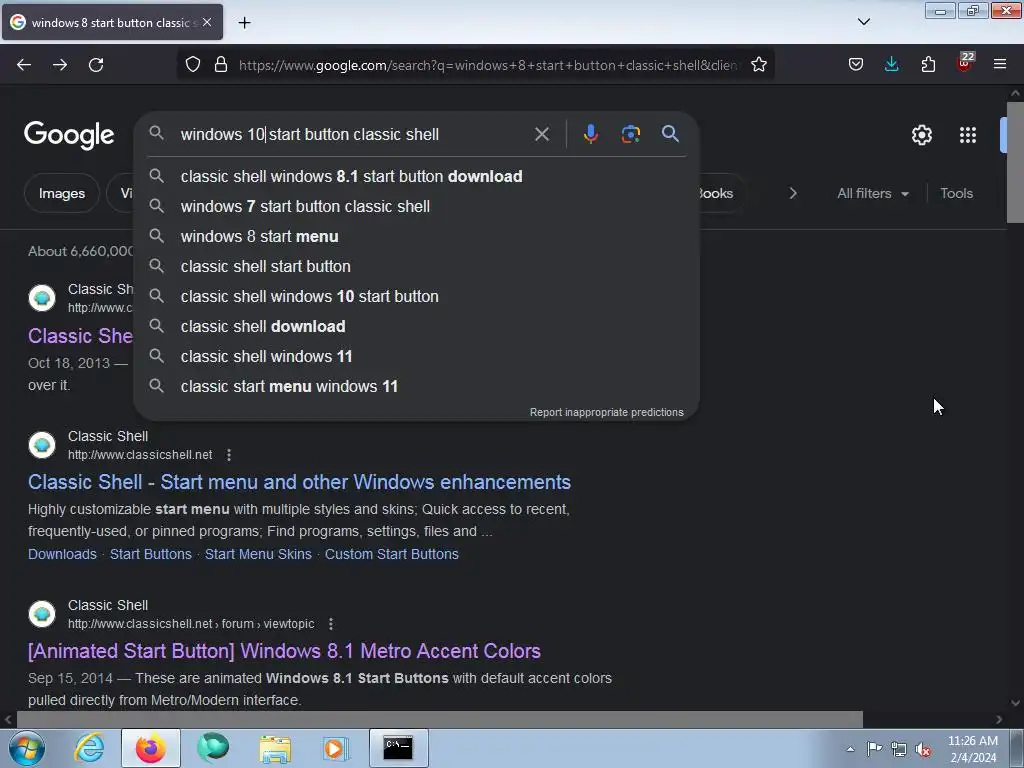Open the extension with badge 22

964,63
